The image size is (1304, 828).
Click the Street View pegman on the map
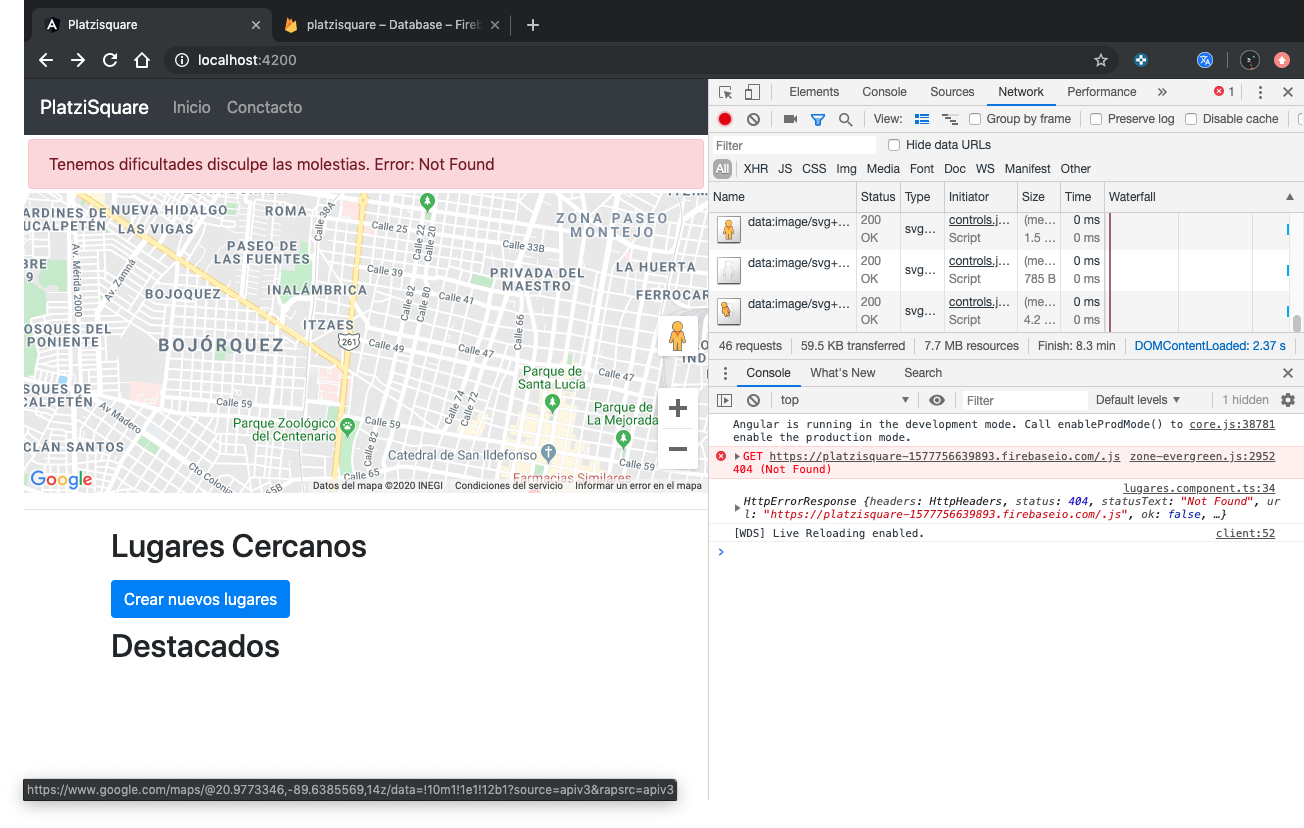pyautogui.click(x=677, y=336)
